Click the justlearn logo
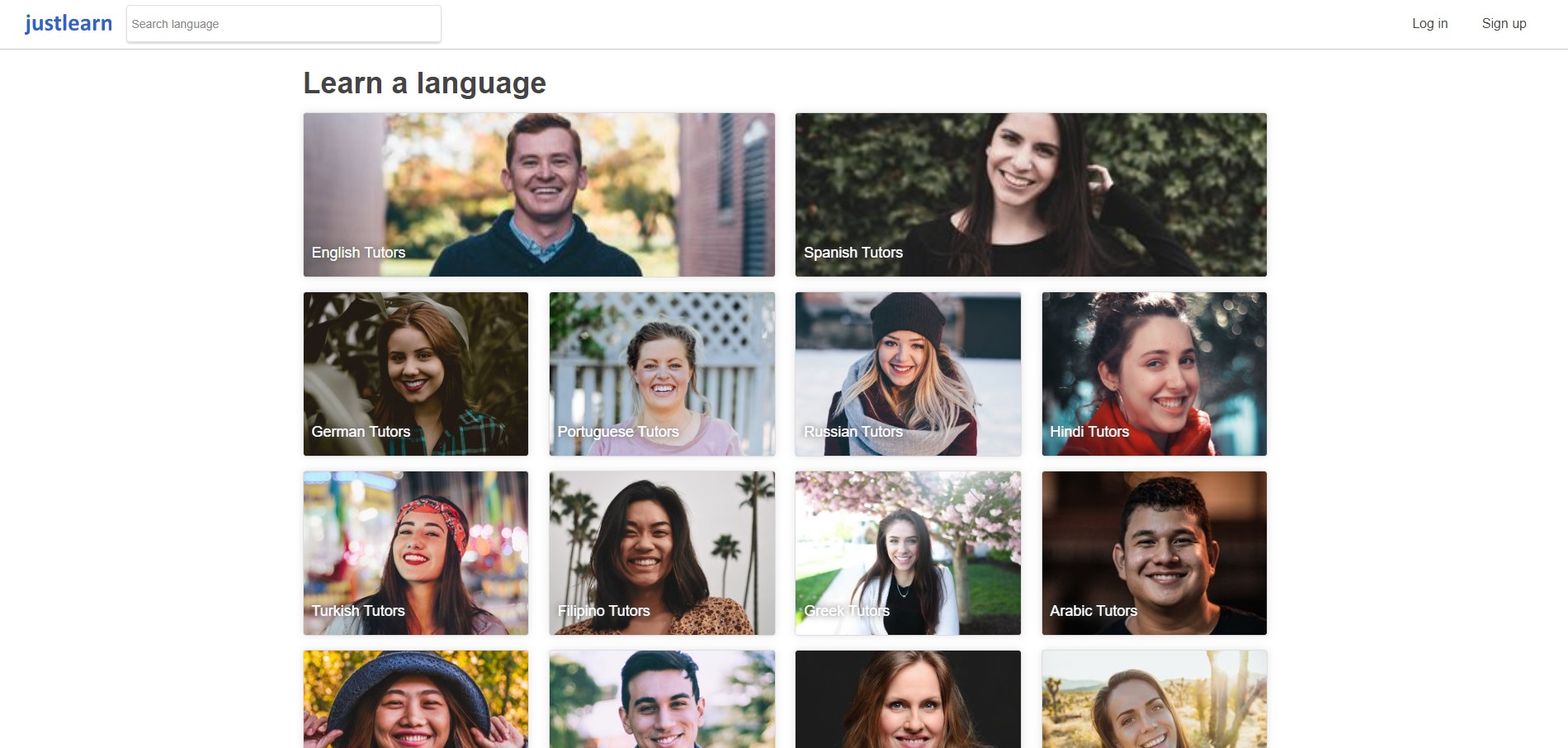Image resolution: width=1568 pixels, height=748 pixels. click(68, 23)
